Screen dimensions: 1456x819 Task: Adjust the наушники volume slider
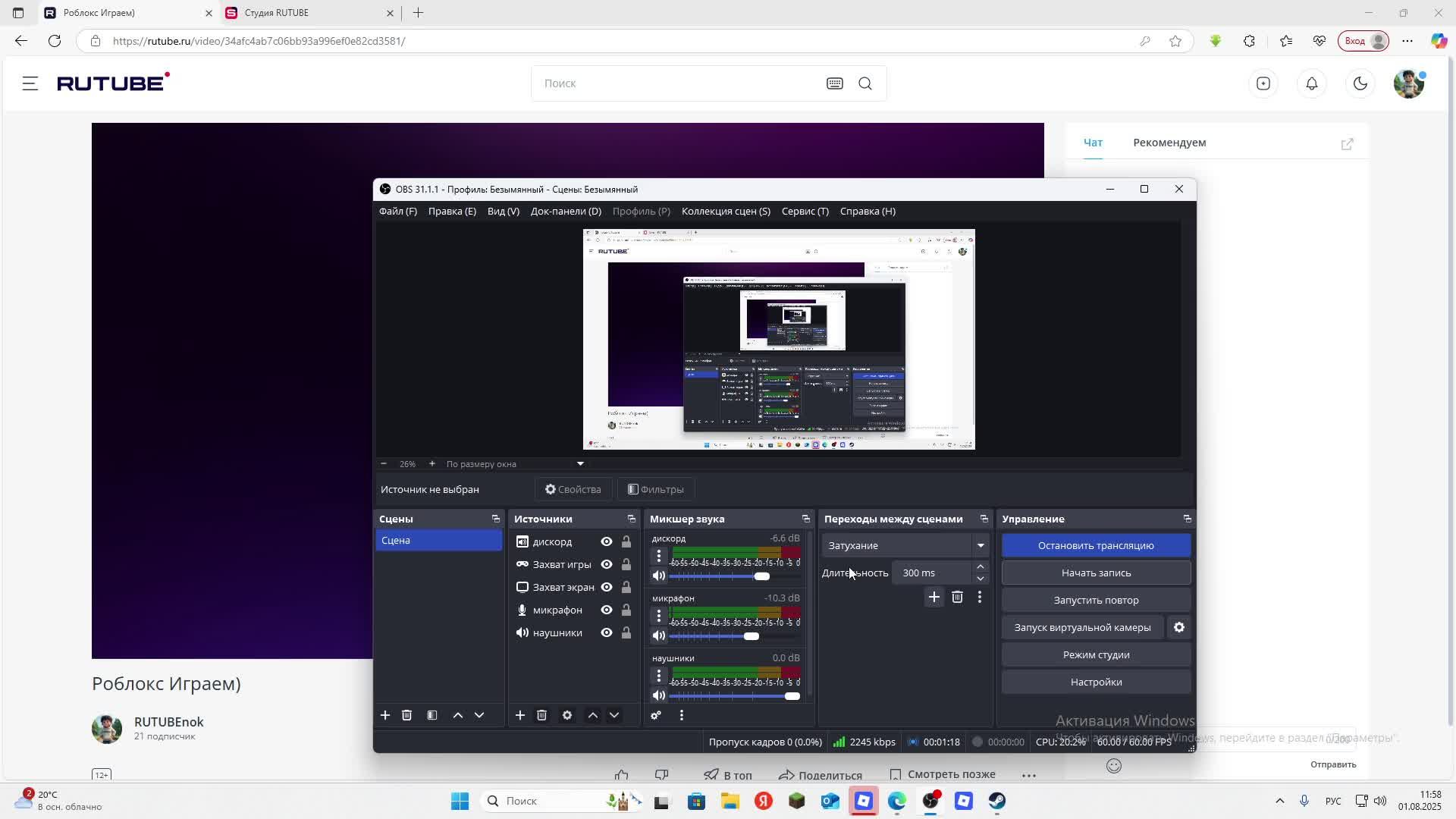(x=792, y=696)
